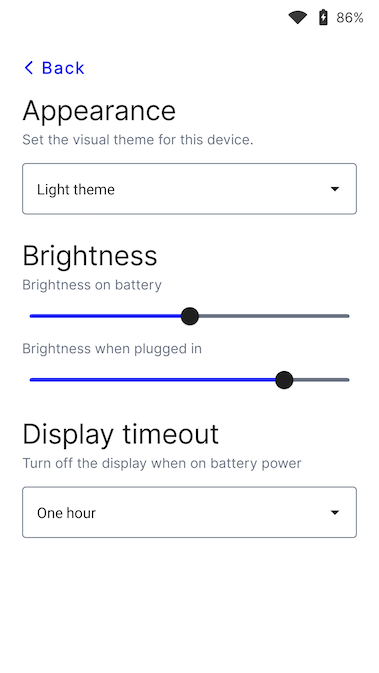This screenshot has height=673, width=379.
Task: Click the plugged-in brightness slider handle
Action: (x=284, y=380)
